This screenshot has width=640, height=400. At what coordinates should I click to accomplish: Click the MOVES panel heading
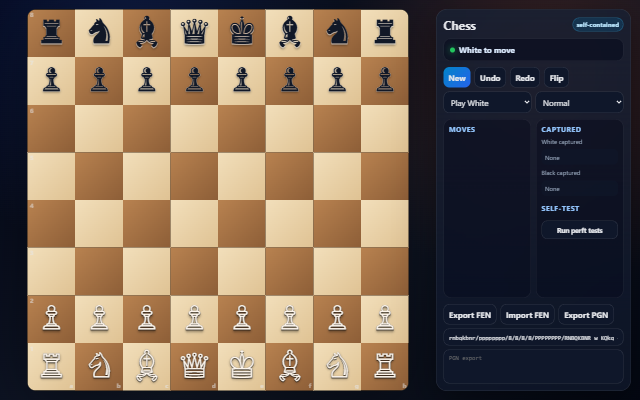pos(462,129)
